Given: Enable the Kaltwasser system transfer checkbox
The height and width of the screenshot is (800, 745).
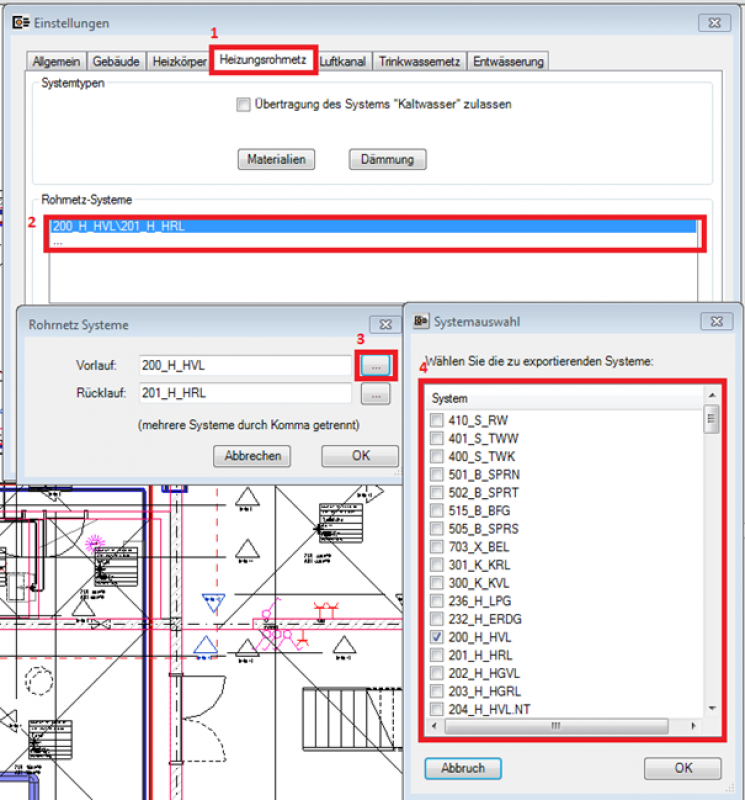Looking at the screenshot, I should pos(243,104).
